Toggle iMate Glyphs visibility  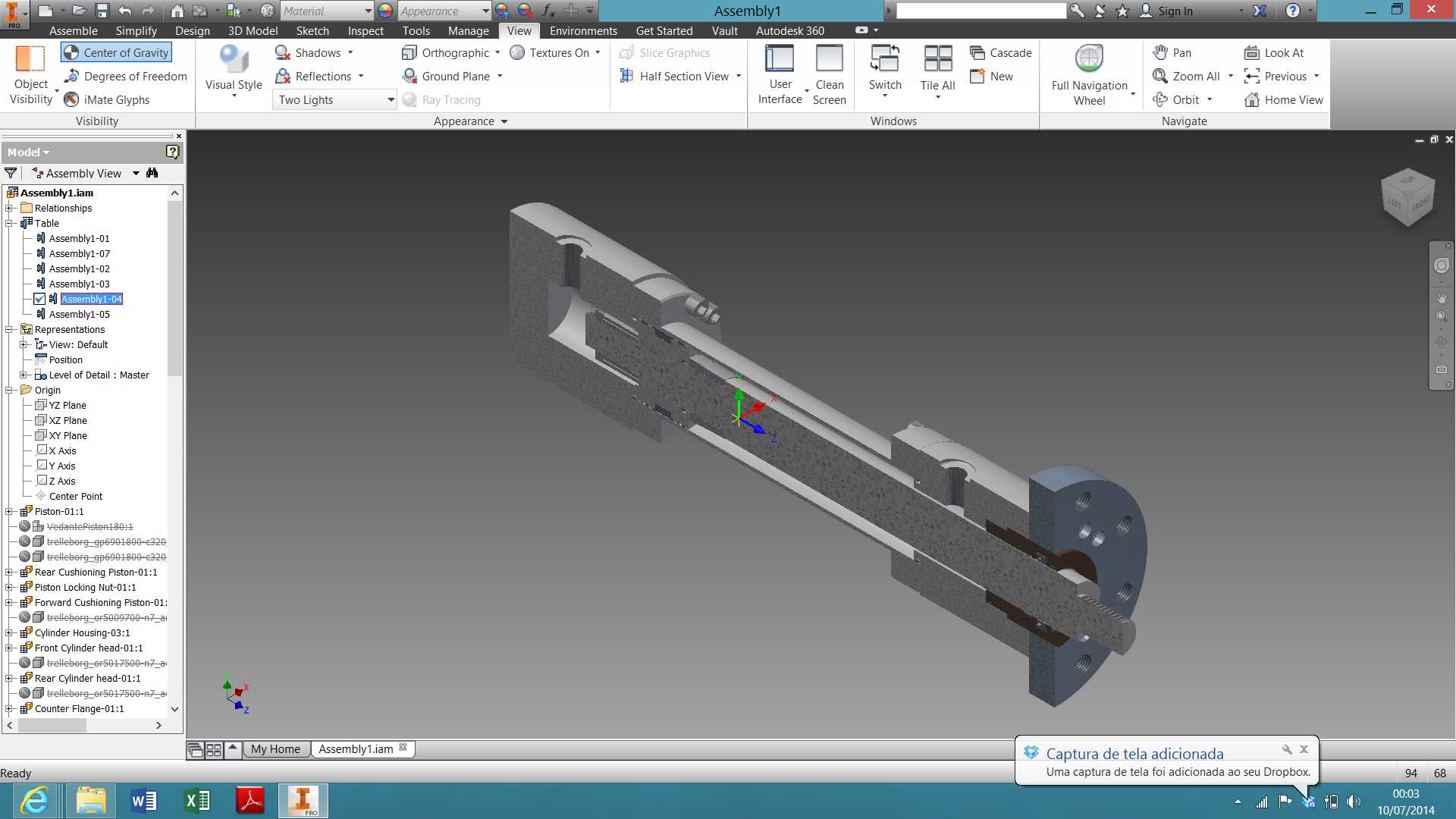tap(106, 99)
